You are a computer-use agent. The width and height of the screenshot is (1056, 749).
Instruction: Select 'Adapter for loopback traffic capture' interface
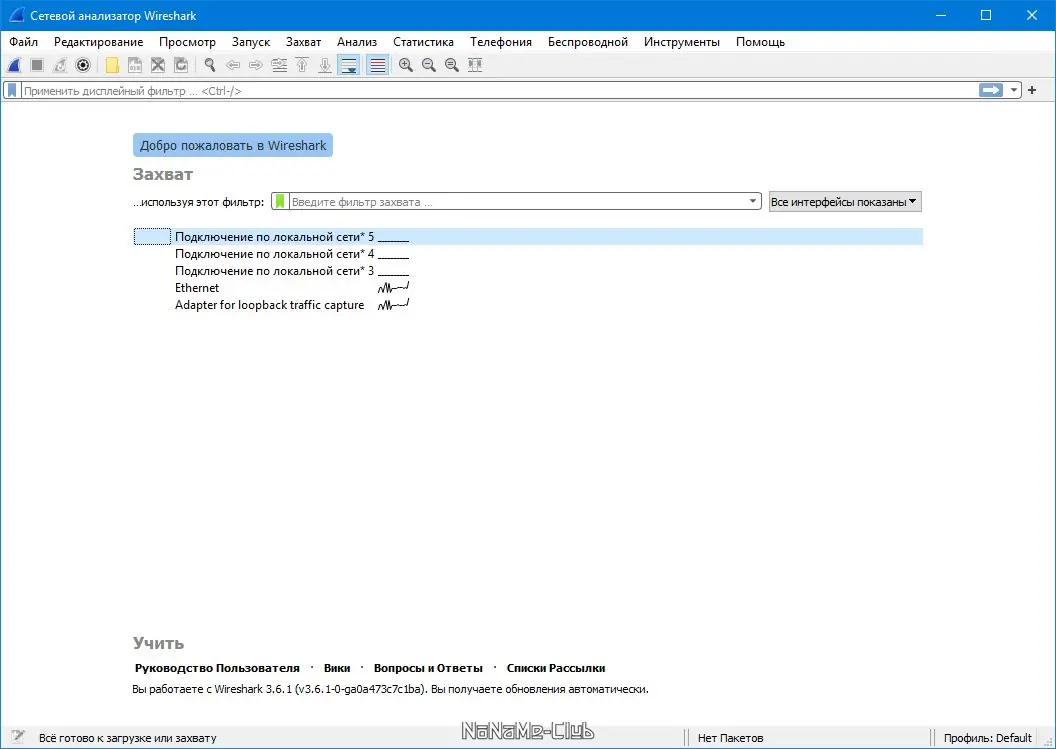(x=528, y=304)
